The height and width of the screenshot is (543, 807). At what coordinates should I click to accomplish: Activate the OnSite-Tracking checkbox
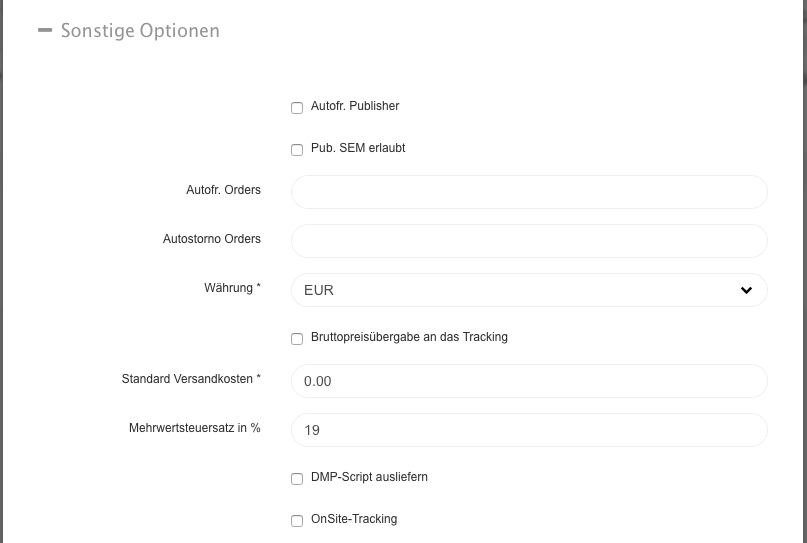[x=297, y=521]
